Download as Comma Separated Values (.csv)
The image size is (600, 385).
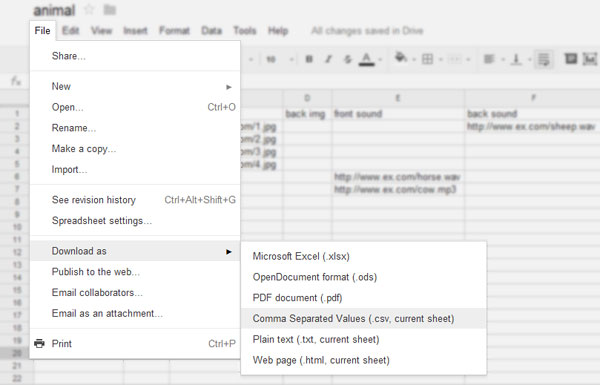click(x=364, y=318)
